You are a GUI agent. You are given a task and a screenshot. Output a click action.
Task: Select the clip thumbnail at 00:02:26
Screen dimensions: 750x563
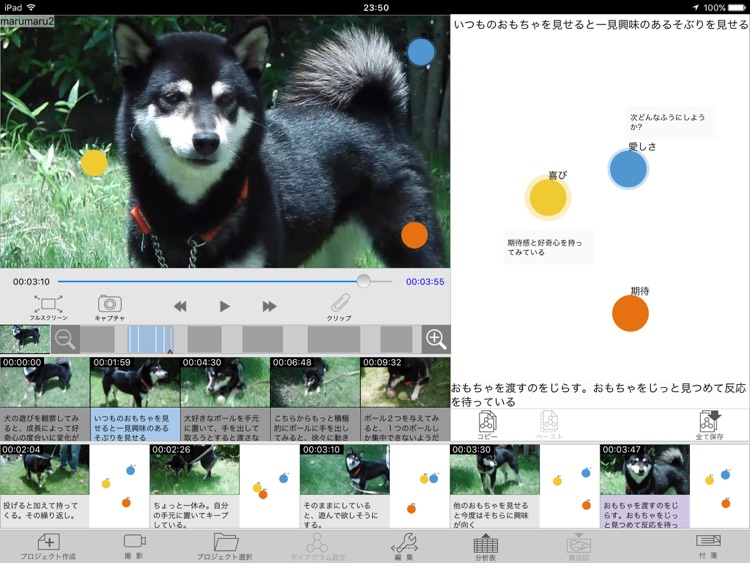tap(195, 470)
